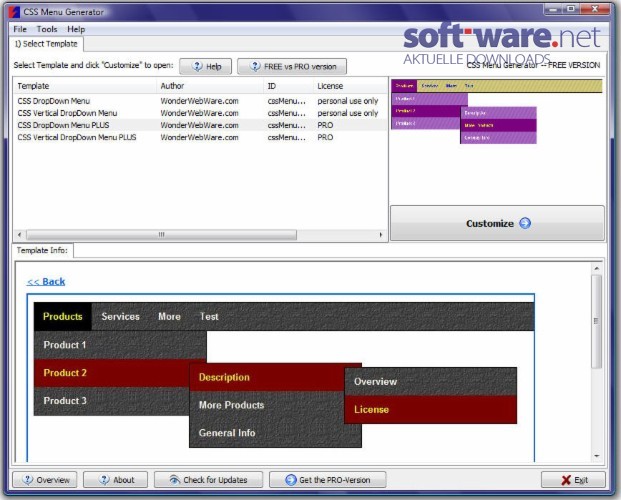
Task: Select CSS Vertical DropDown Menu PLUS row
Action: (200, 137)
